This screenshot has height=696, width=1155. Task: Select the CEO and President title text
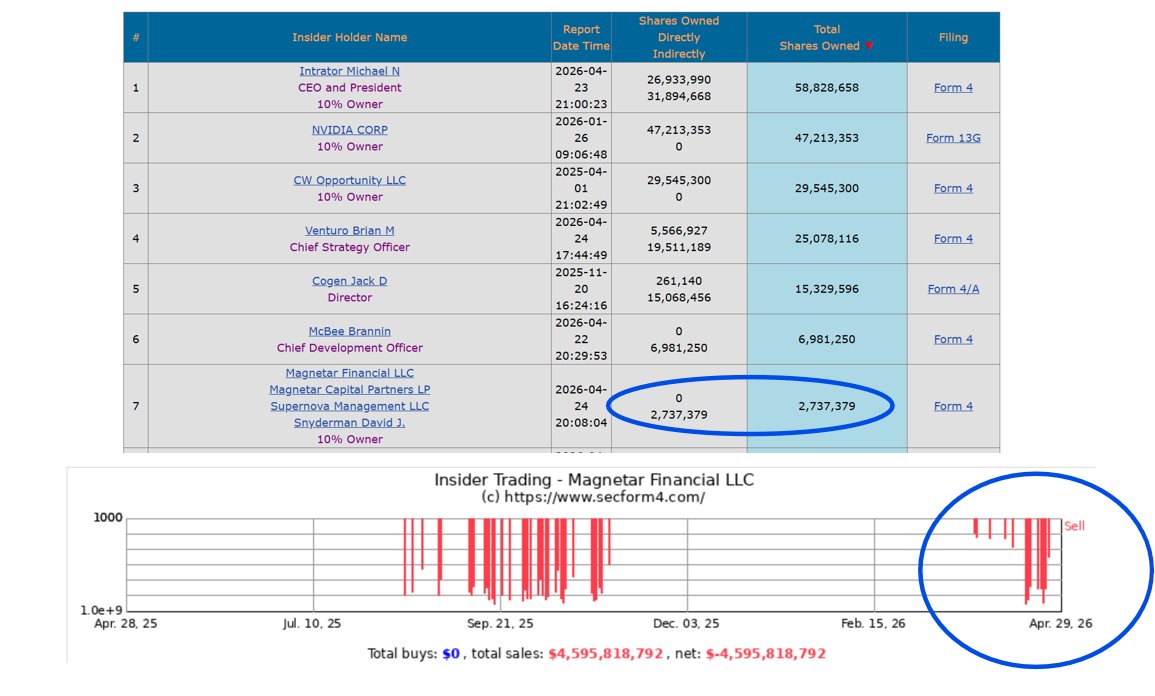[349, 88]
